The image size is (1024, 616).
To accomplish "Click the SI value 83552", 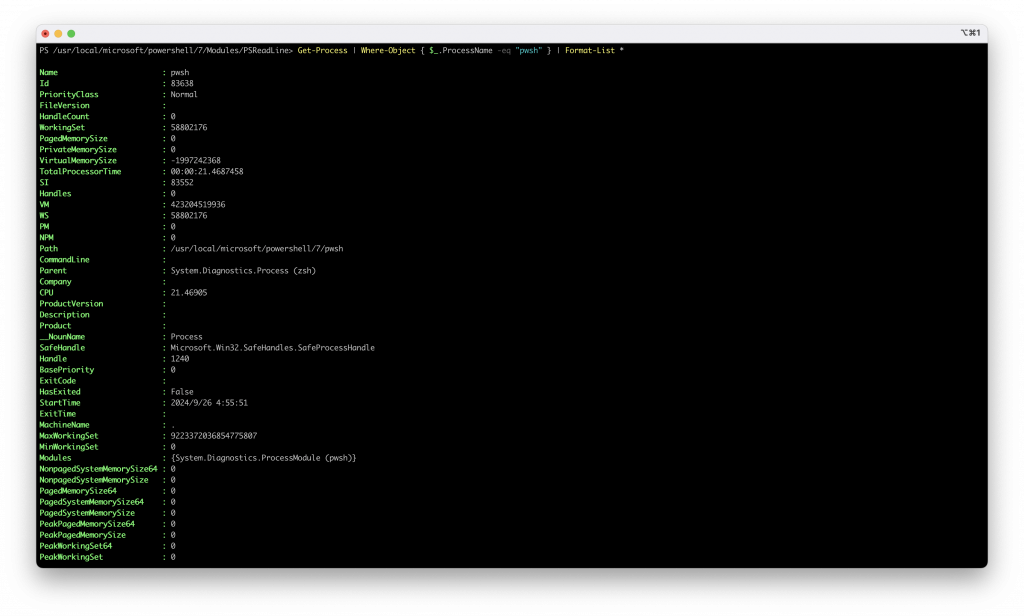I will [182, 183].
